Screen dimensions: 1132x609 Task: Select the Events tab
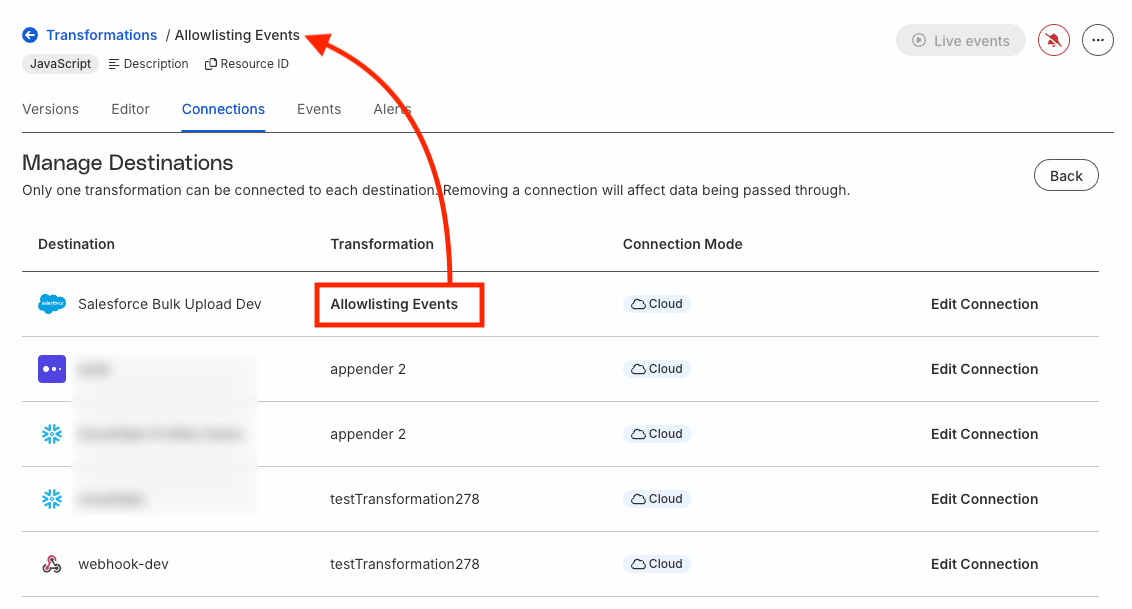318,109
